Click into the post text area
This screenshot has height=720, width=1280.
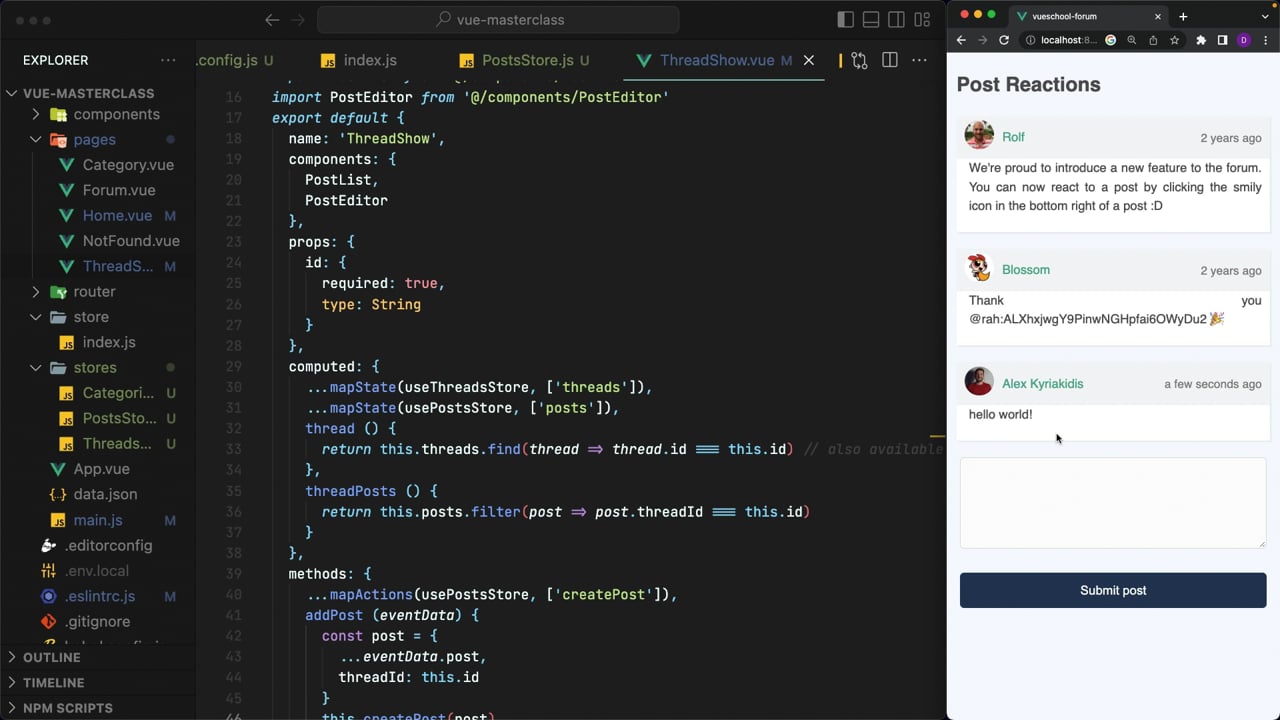(1113, 503)
